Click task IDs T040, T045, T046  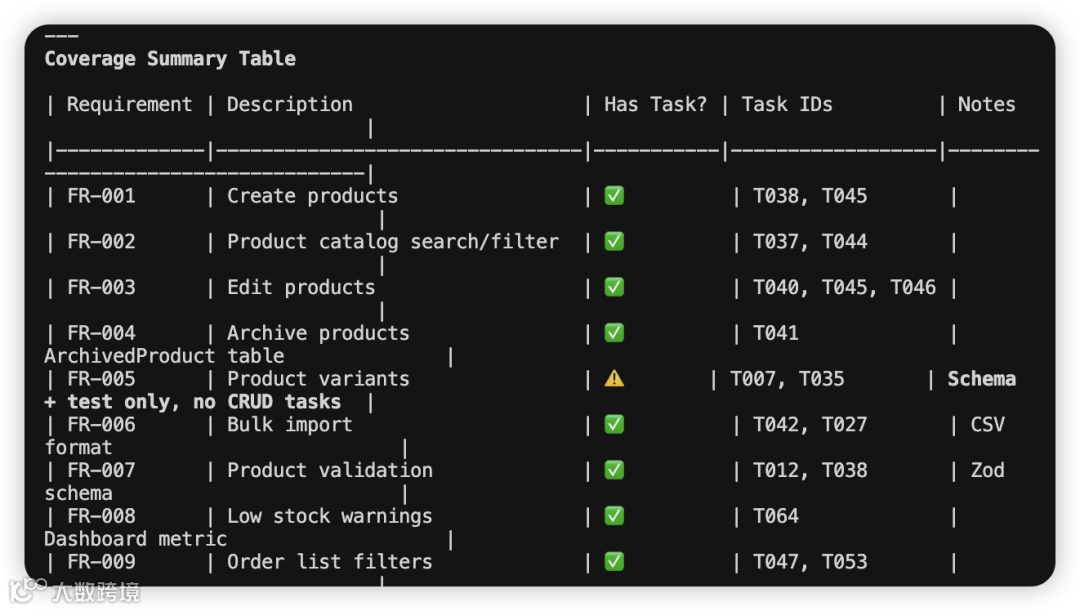click(x=844, y=288)
